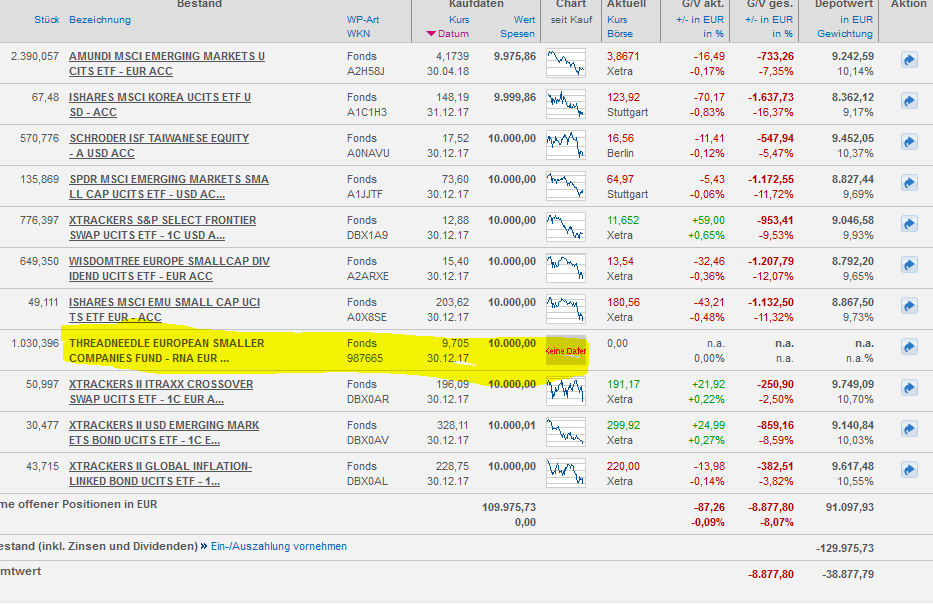Select action icon in Threadneedle European Smaller row
This screenshot has height=604, width=933.
tap(908, 347)
